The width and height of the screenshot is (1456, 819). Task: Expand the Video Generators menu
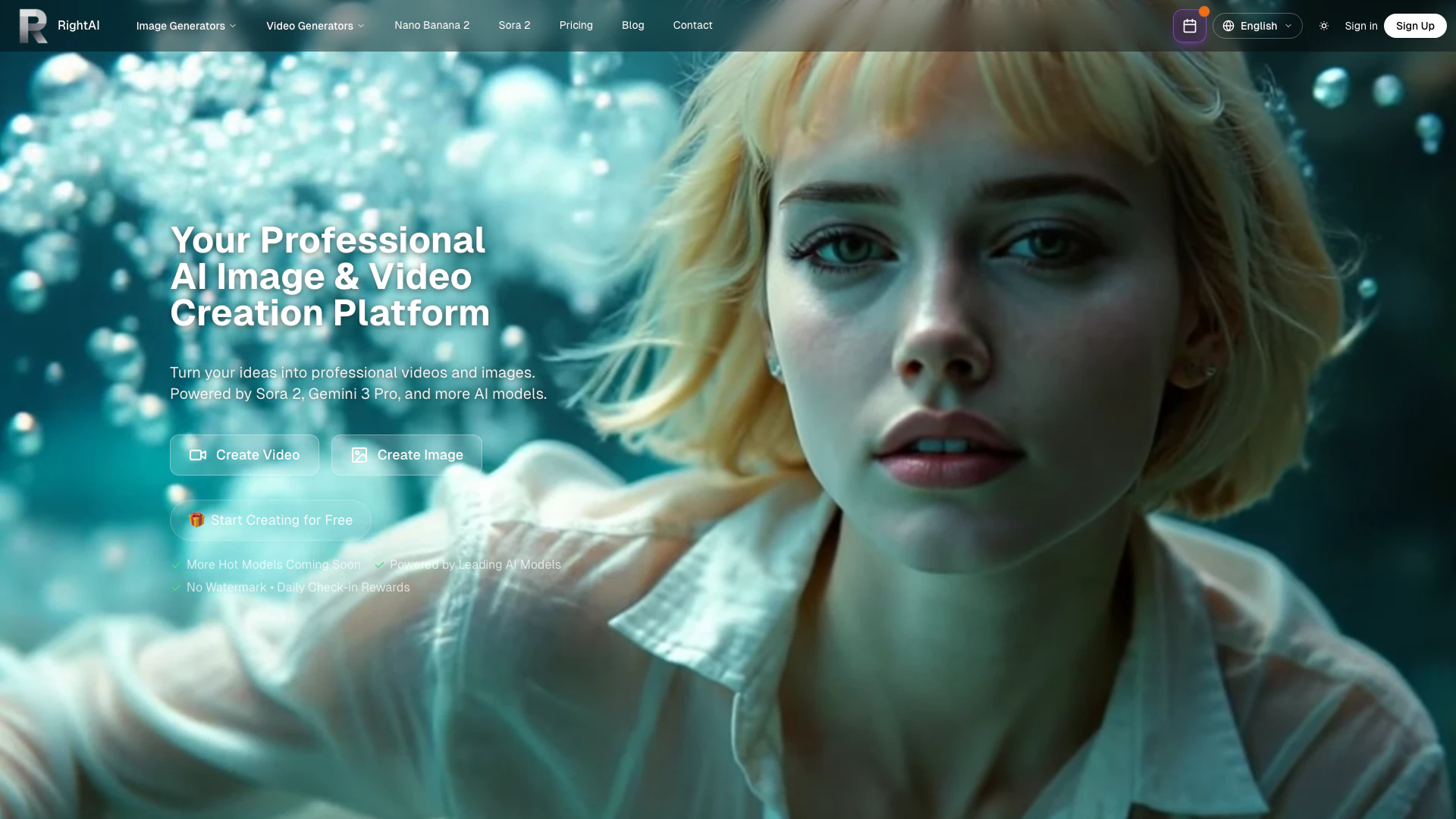[x=315, y=26]
